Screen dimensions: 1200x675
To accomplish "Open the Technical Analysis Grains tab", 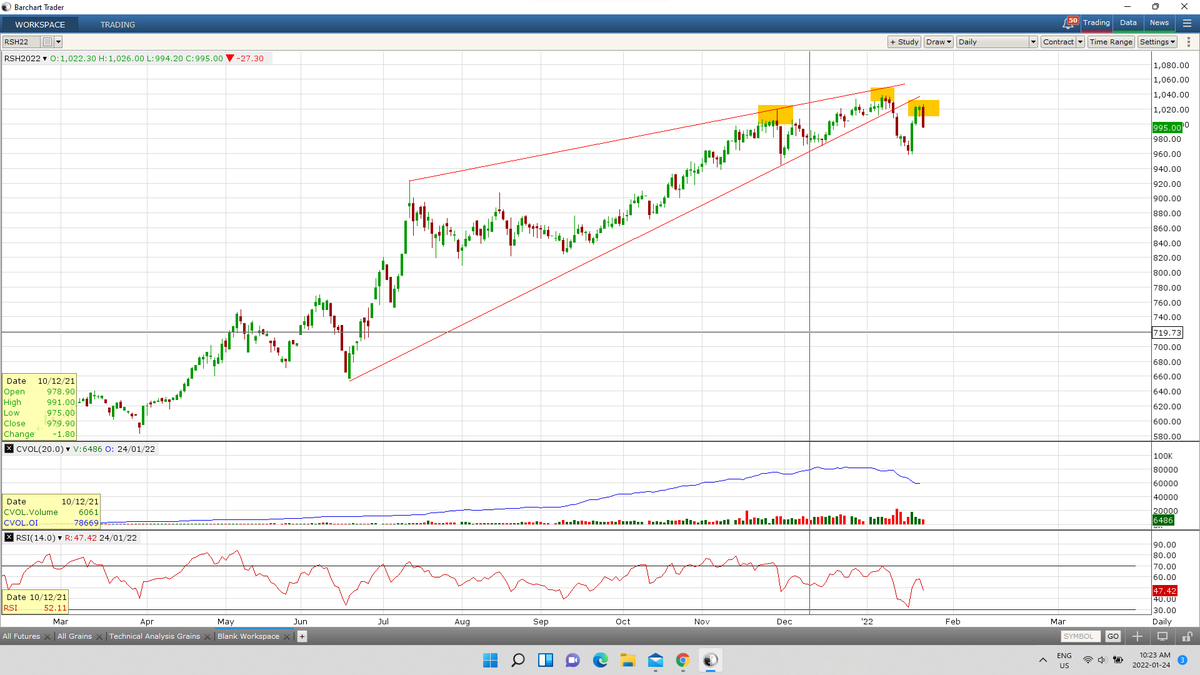I will point(154,636).
